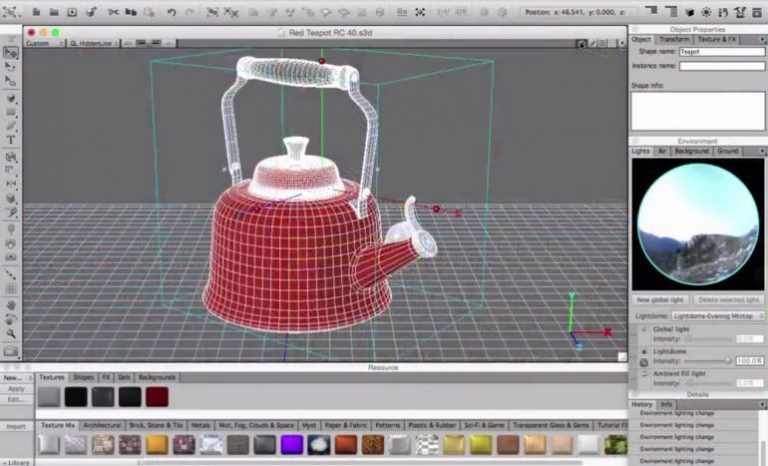The image size is (768, 466).
Task: Toggle the Ambient fill light control
Action: click(x=643, y=374)
